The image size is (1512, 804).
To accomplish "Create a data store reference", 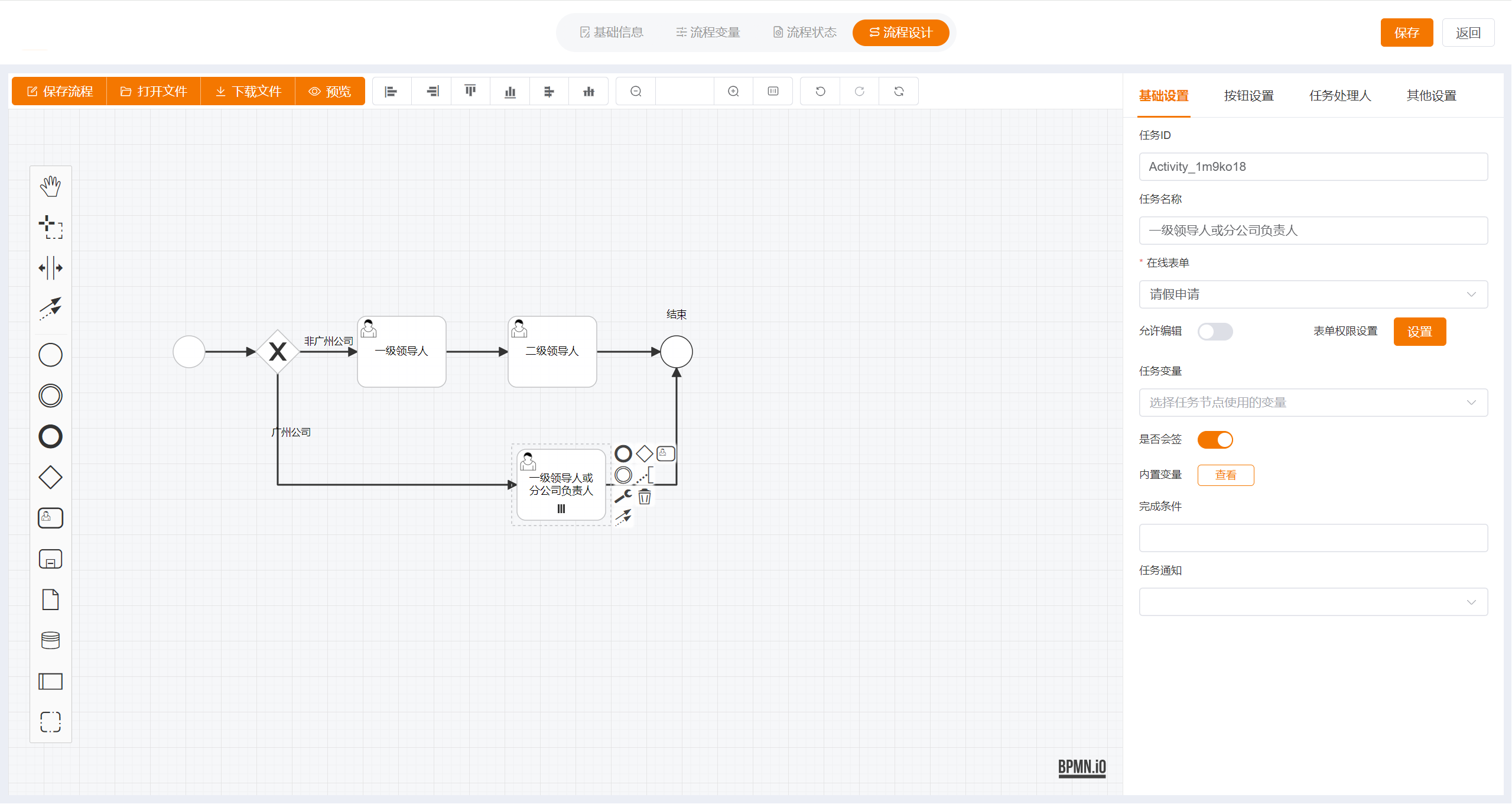I will 50,640.
